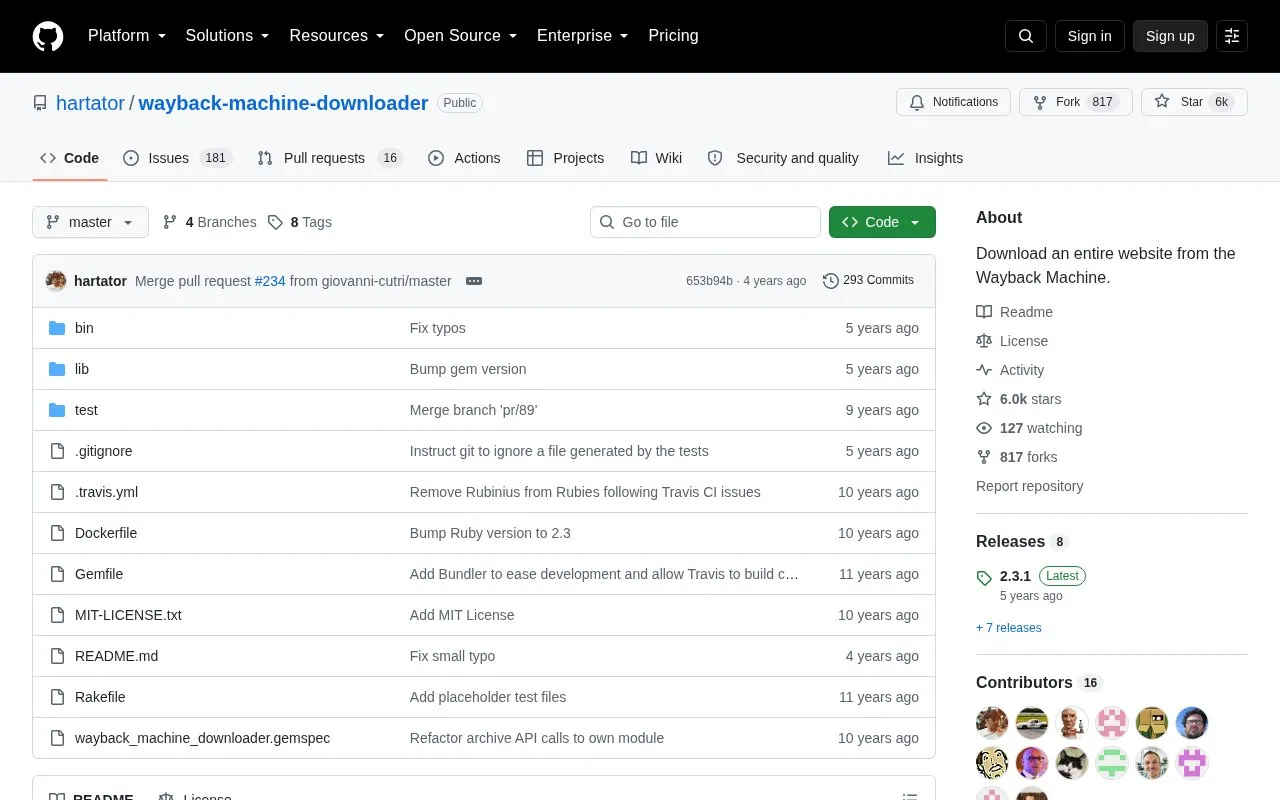The width and height of the screenshot is (1280, 800).
Task: Expand the green Code dropdown button
Action: [882, 222]
